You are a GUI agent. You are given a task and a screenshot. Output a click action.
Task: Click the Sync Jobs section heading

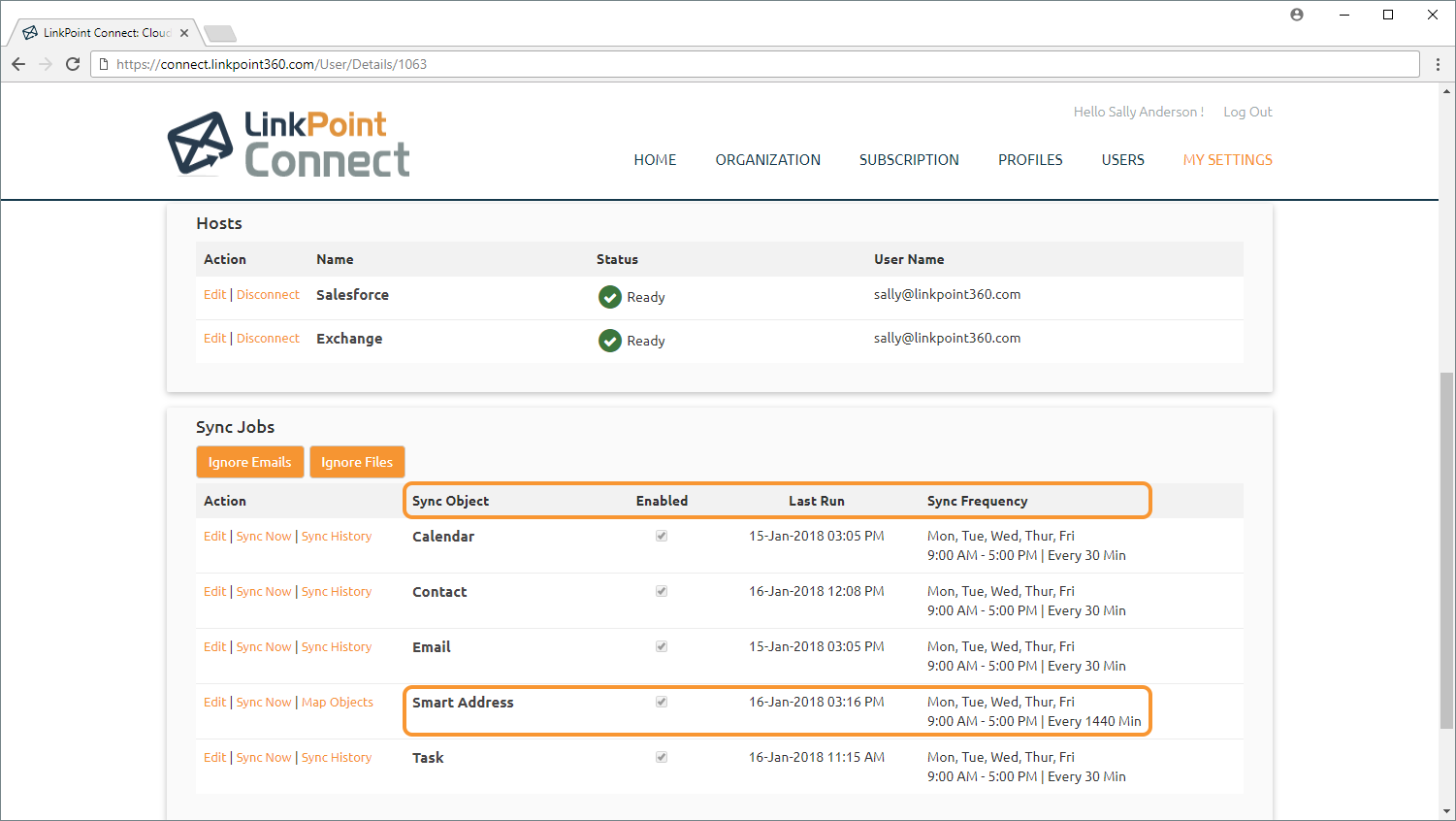click(235, 427)
